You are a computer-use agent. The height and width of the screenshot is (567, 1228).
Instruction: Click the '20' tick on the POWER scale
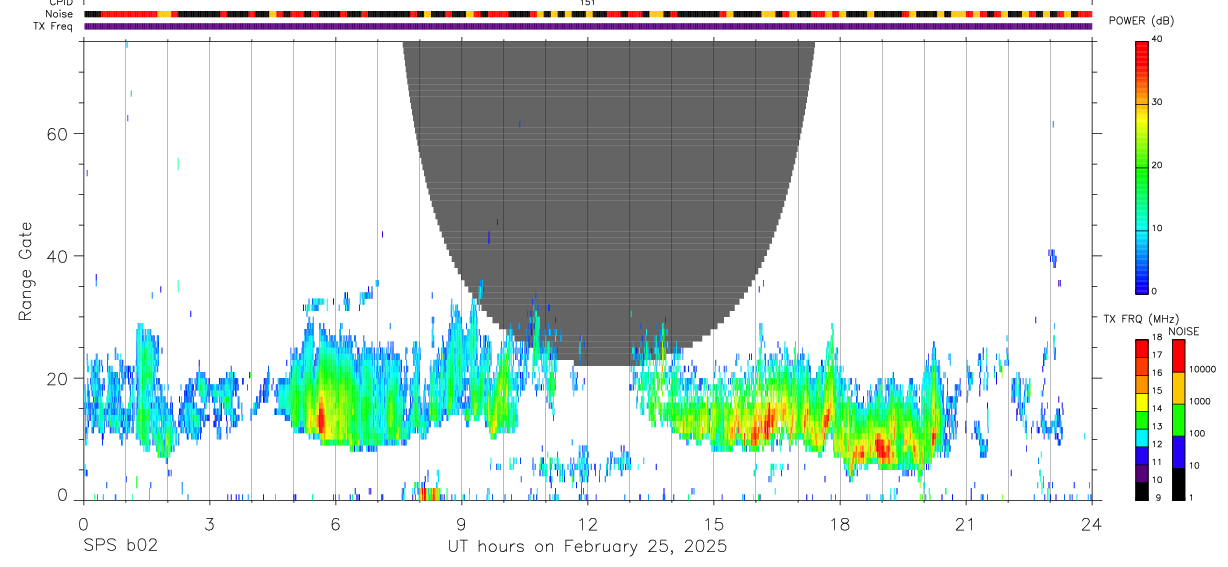point(1157,166)
